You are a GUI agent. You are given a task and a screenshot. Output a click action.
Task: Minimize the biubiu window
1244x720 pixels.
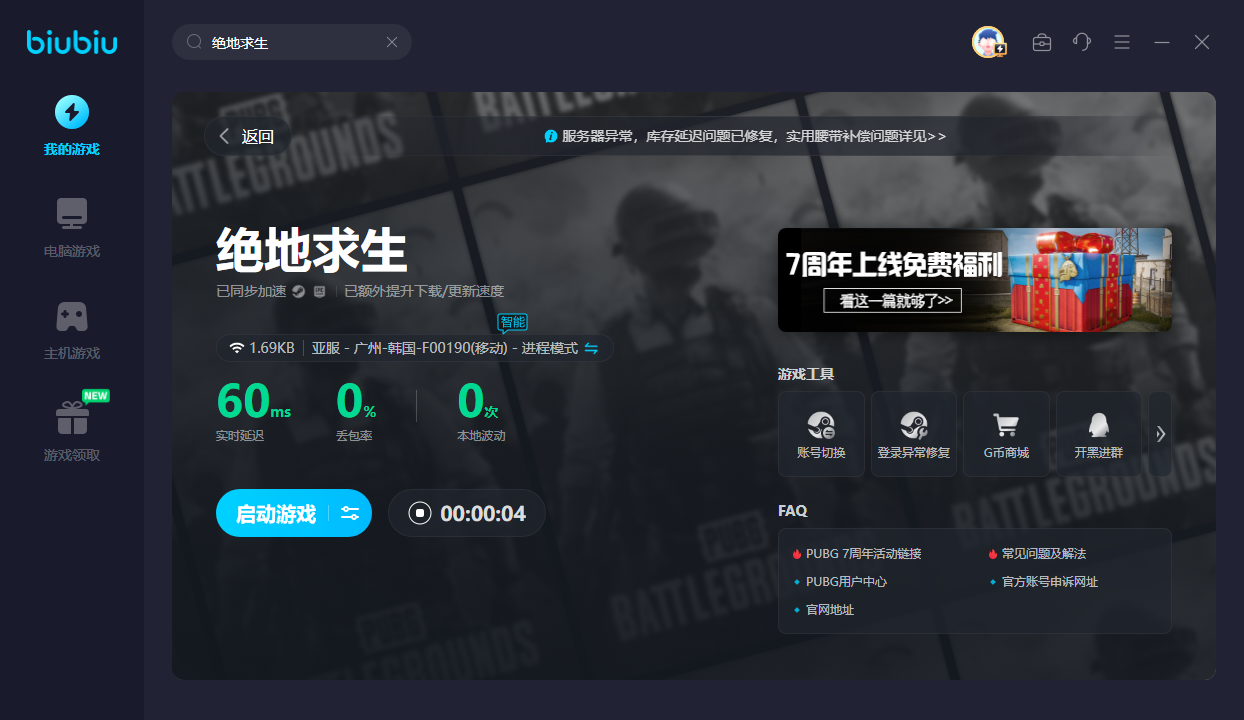[x=1162, y=42]
